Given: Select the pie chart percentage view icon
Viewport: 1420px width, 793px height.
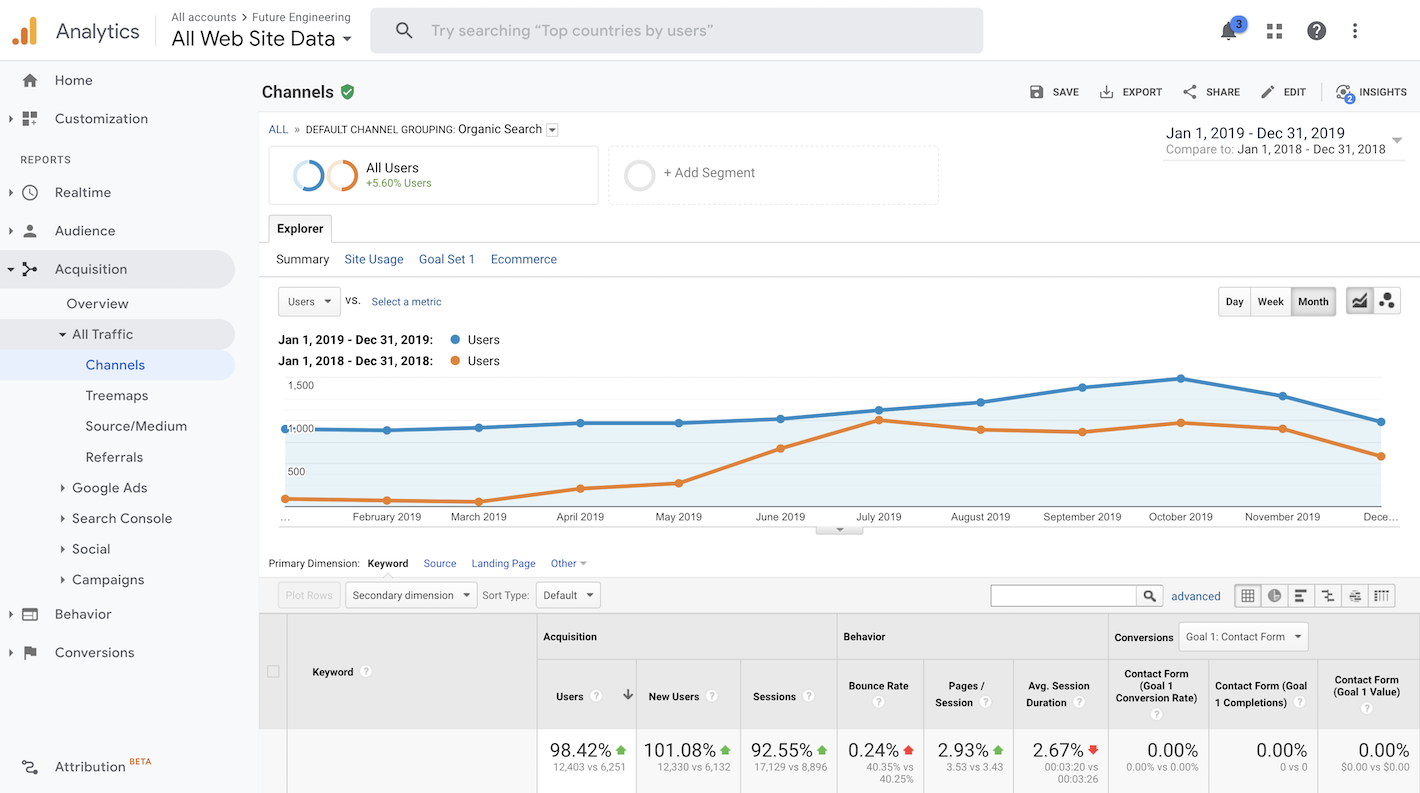Looking at the screenshot, I should click(x=1275, y=596).
